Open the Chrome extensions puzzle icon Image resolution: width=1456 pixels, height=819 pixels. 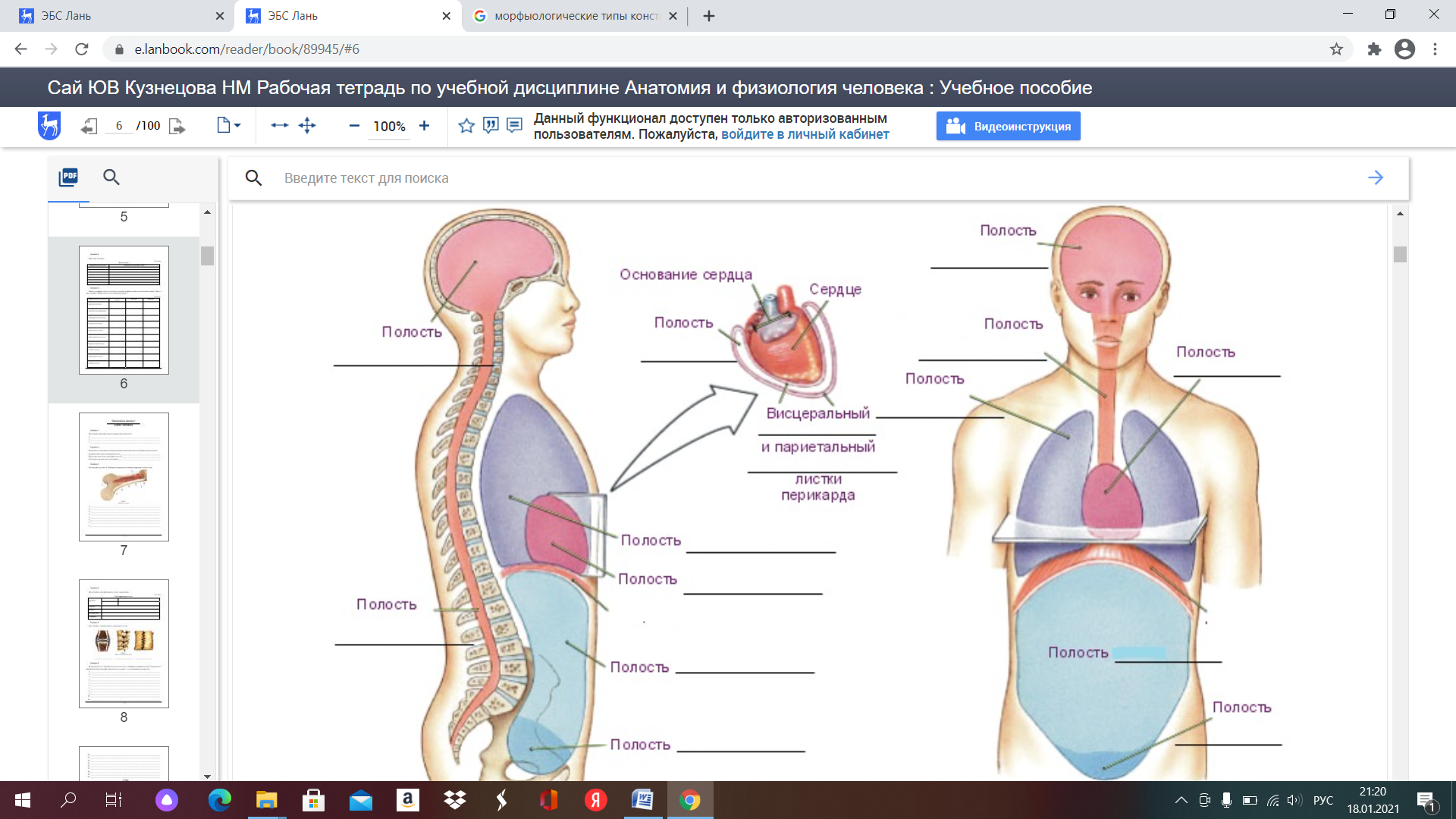(1374, 49)
